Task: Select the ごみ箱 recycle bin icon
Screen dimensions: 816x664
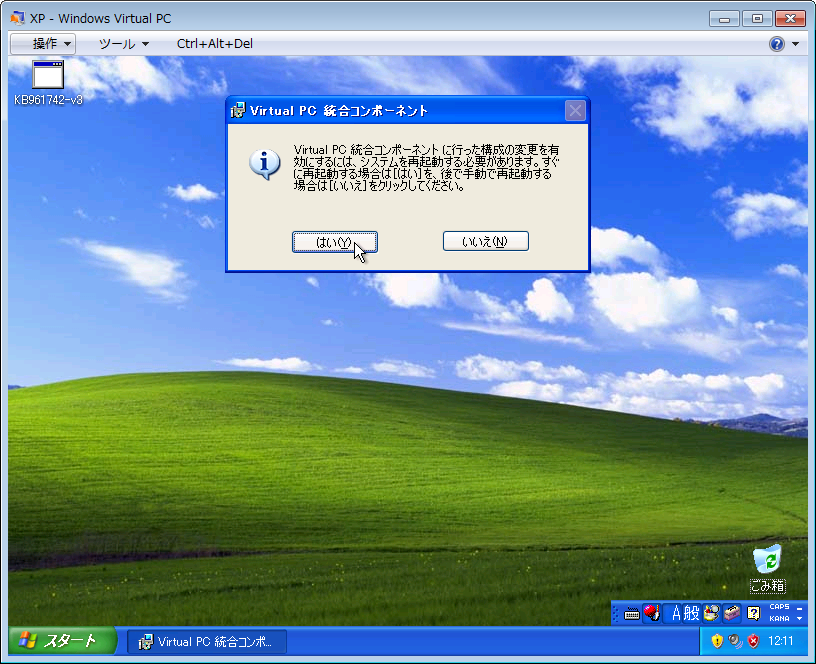Action: [x=768, y=569]
